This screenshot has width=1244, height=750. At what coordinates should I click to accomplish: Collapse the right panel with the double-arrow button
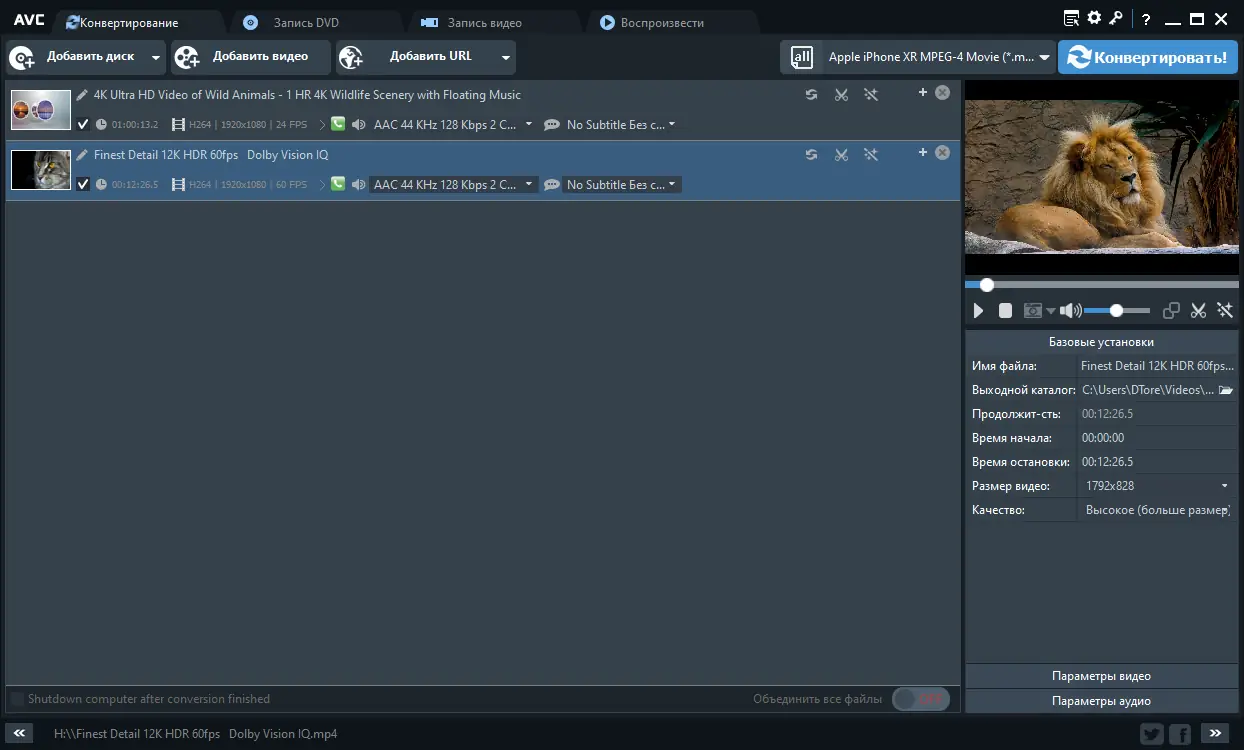click(x=1215, y=733)
